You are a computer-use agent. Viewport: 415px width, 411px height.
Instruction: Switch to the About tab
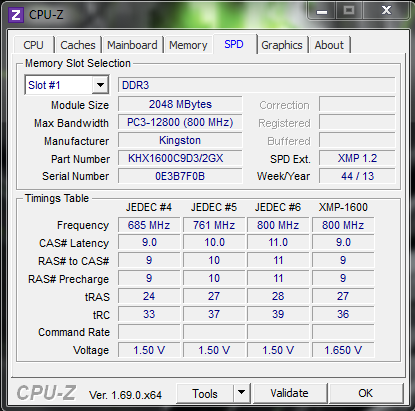(329, 45)
